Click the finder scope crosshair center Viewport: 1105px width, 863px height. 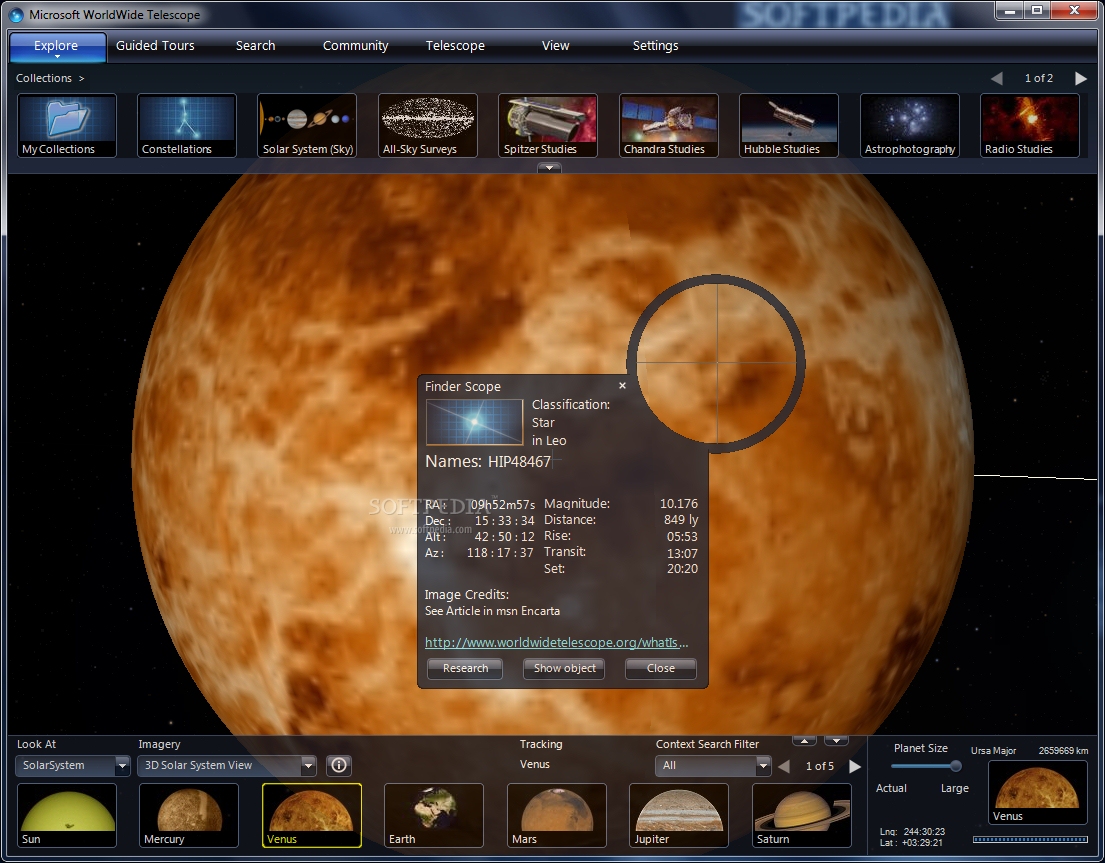(x=717, y=363)
